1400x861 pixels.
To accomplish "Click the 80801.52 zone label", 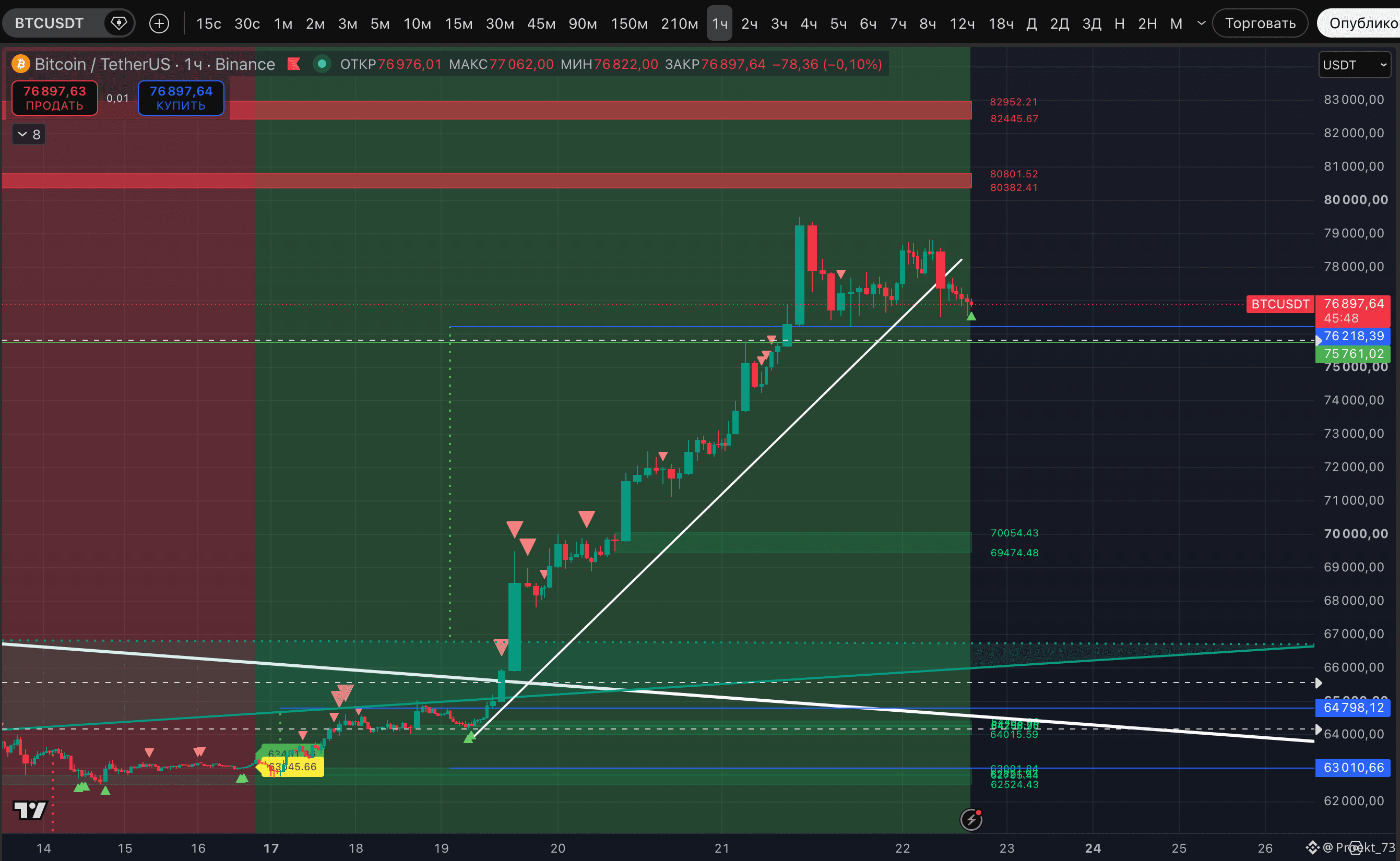I will 1014,174.
